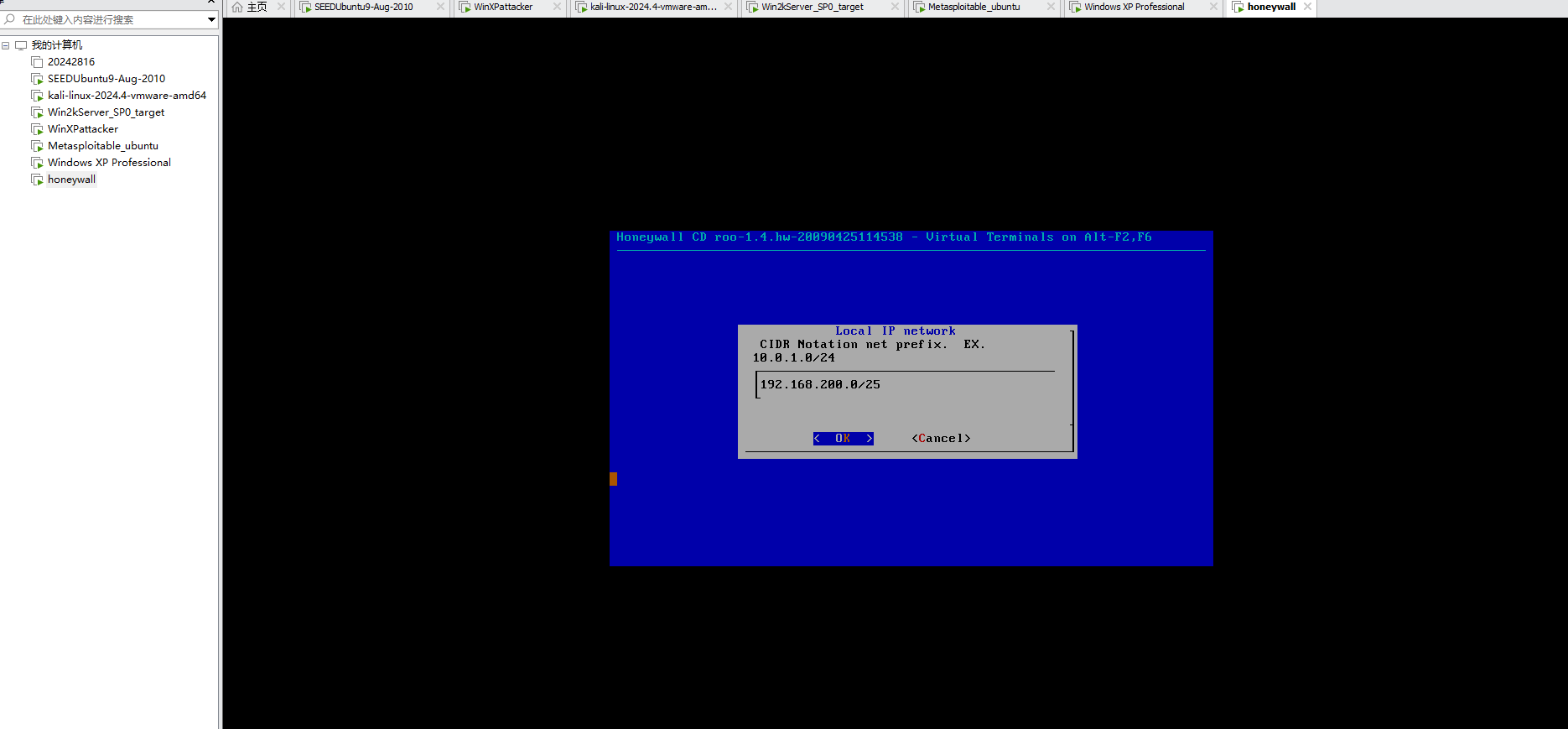Click the VM icon beside Win2kServer_SP0_target in library

pos(37,112)
